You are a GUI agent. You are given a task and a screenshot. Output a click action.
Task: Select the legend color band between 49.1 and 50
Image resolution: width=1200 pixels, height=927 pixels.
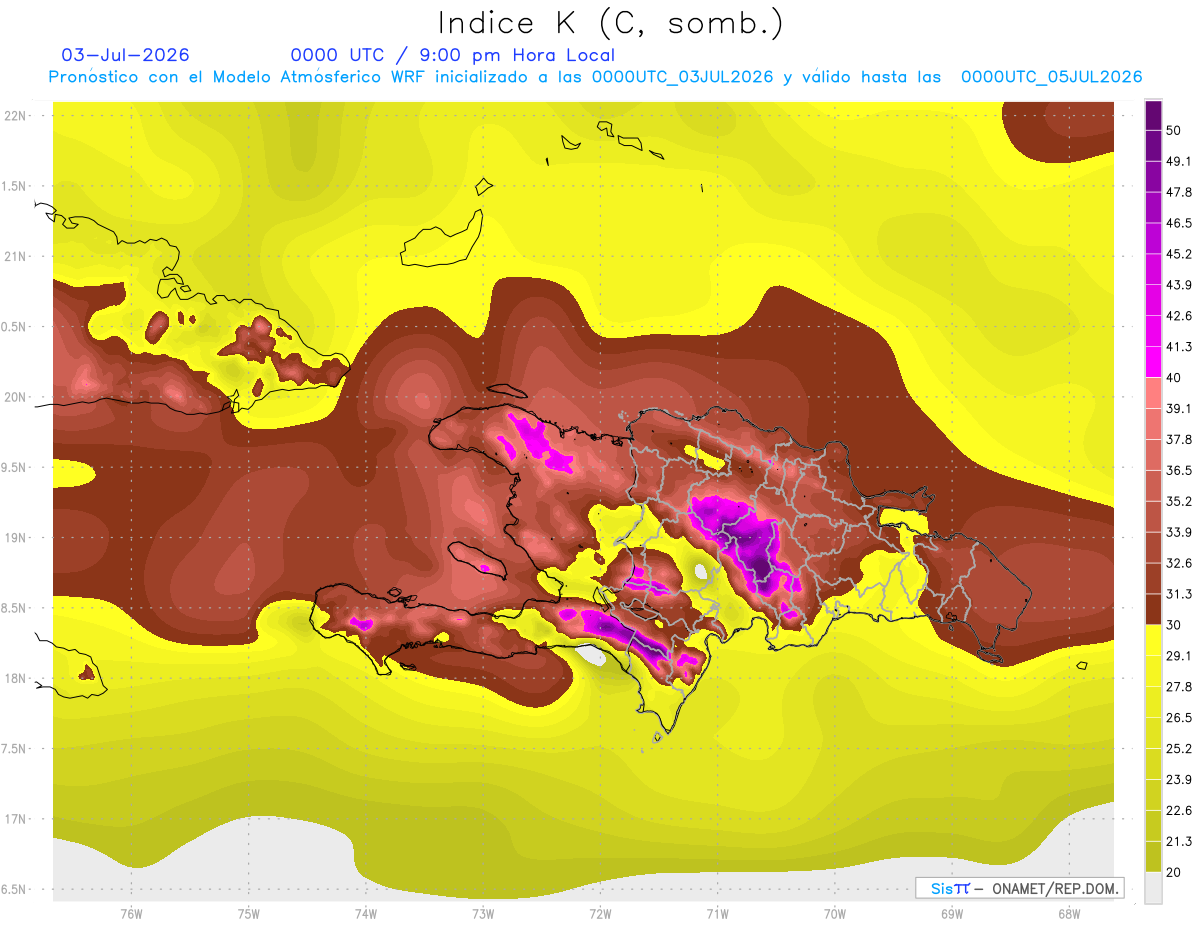point(1153,145)
